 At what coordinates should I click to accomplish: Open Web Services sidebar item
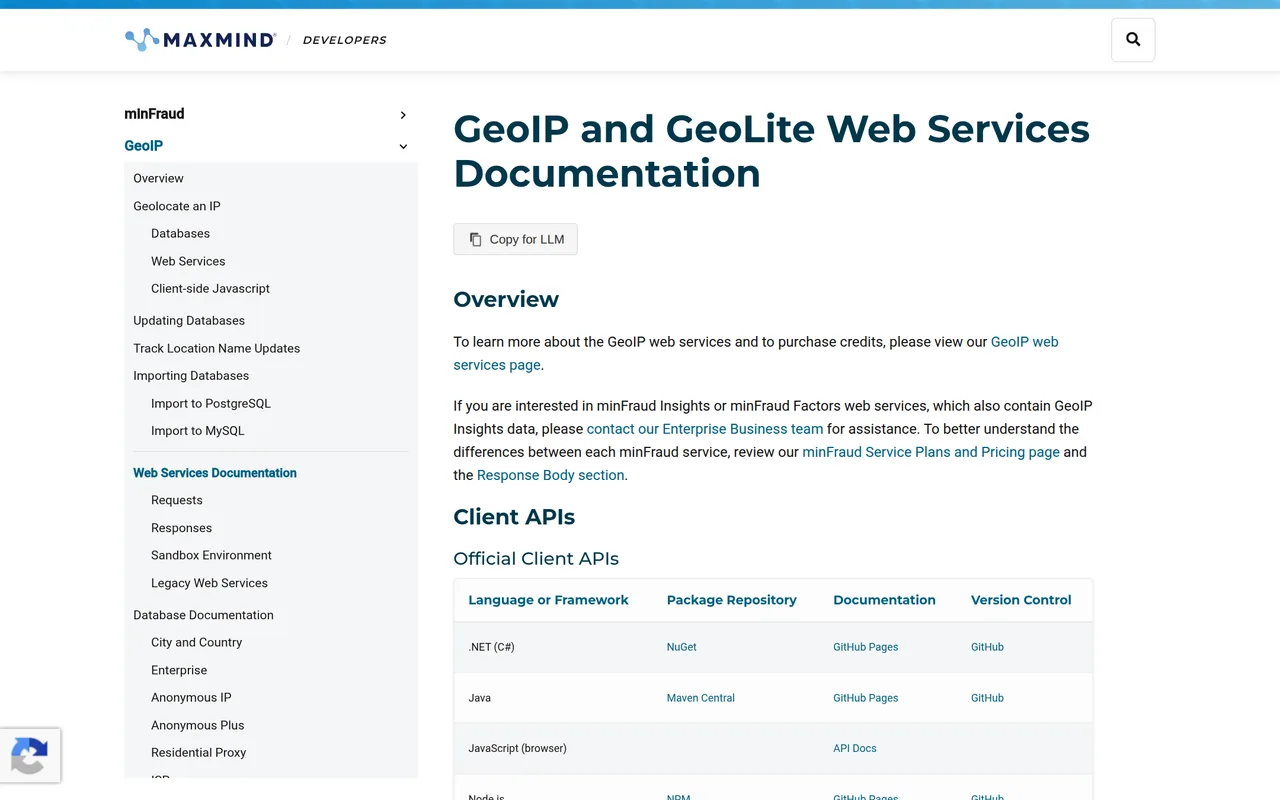188,261
